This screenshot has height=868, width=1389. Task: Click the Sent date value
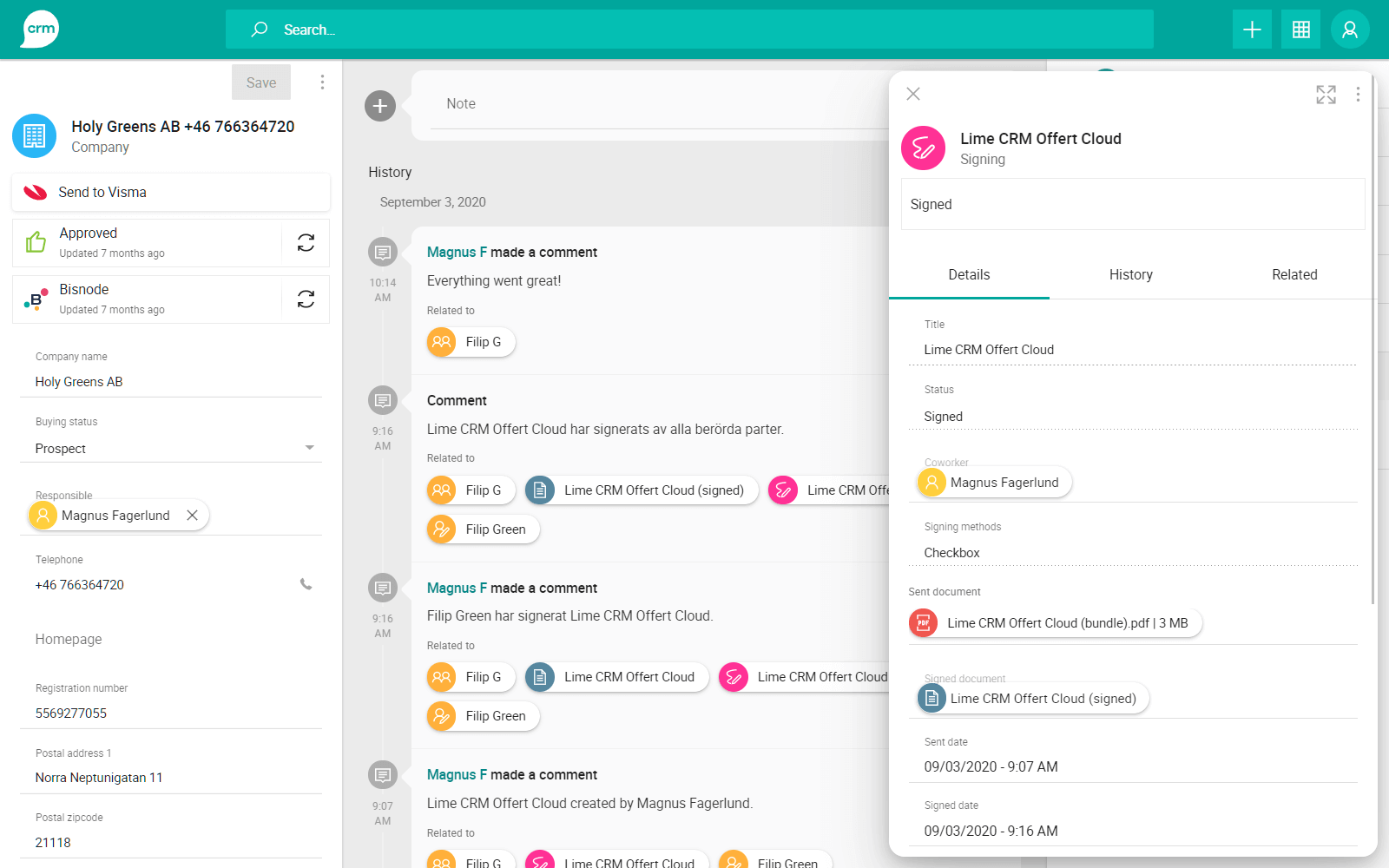click(x=991, y=767)
